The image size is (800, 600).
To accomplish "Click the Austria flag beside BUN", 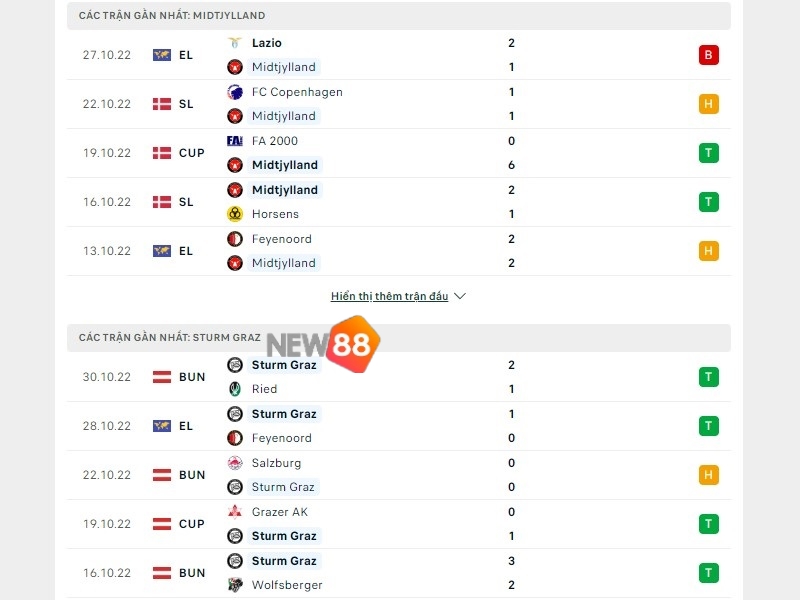I will pos(161,377).
